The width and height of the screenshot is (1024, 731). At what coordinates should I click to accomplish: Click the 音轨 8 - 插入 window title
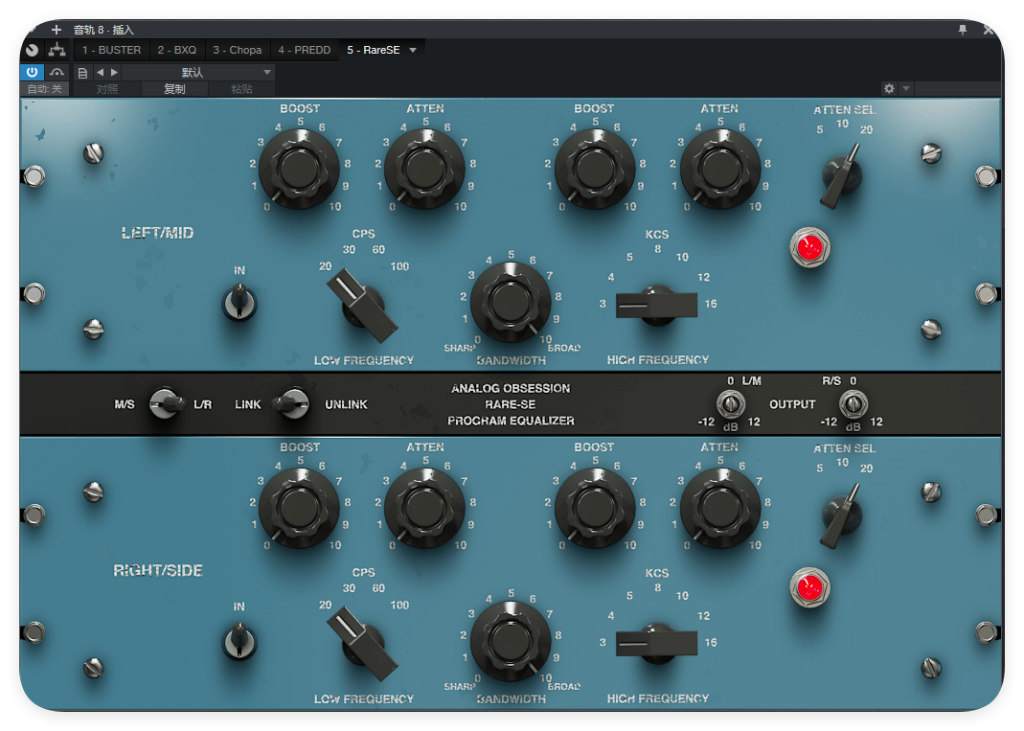coord(103,29)
